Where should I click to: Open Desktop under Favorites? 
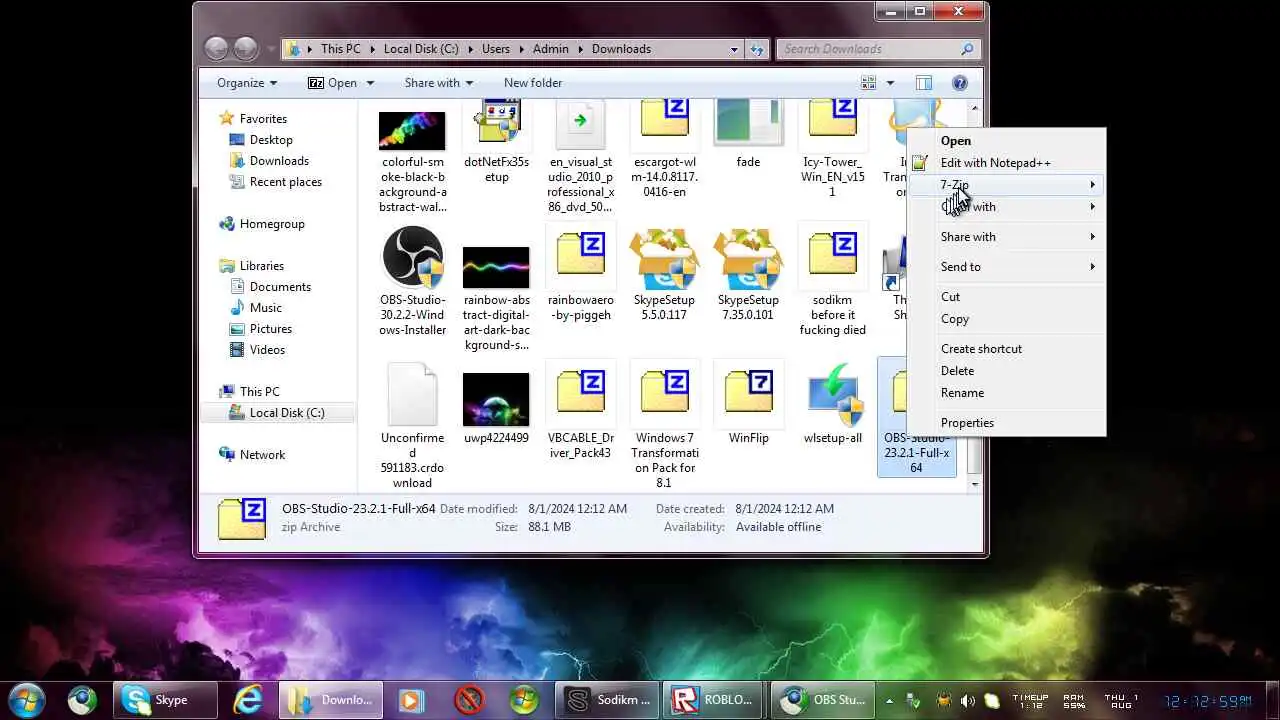pos(271,140)
